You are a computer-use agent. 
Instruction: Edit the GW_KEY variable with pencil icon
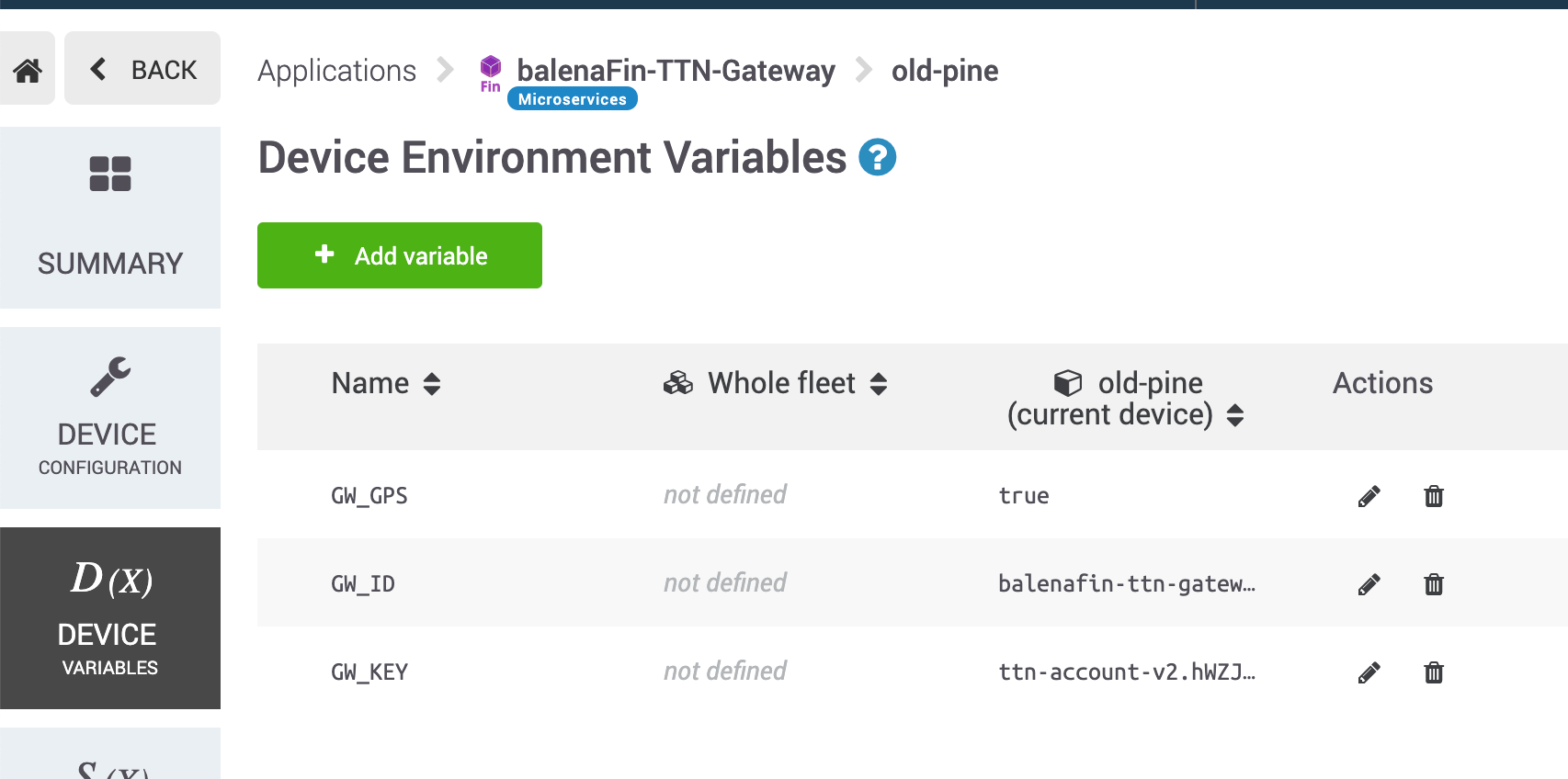click(x=1369, y=672)
